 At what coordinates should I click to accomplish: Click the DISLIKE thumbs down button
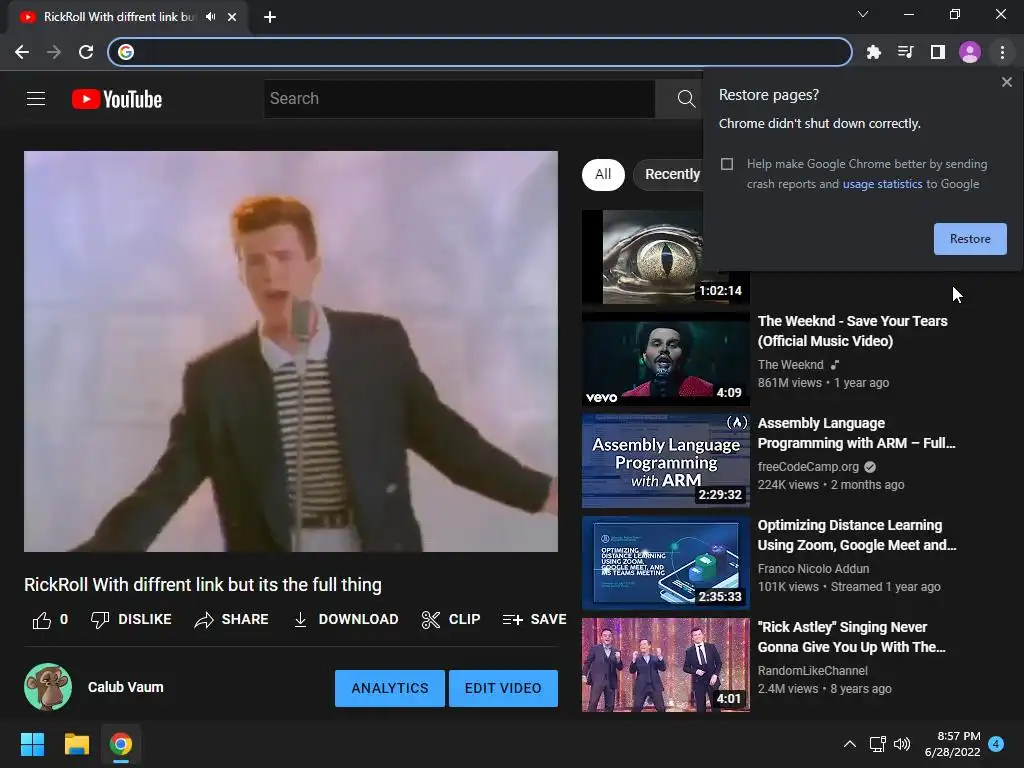(131, 619)
